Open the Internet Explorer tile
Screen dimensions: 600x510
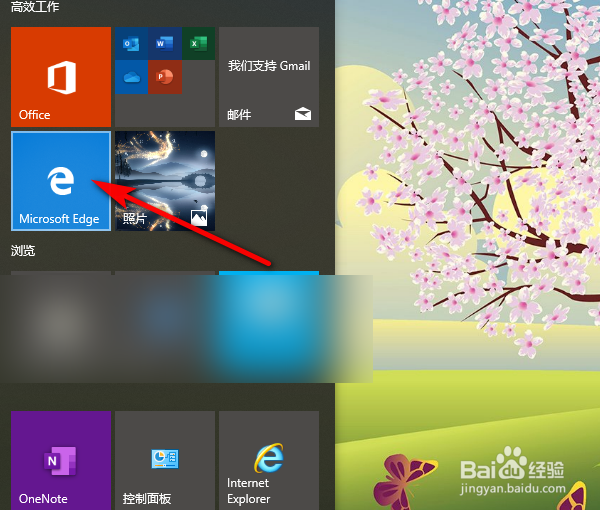[269, 461]
